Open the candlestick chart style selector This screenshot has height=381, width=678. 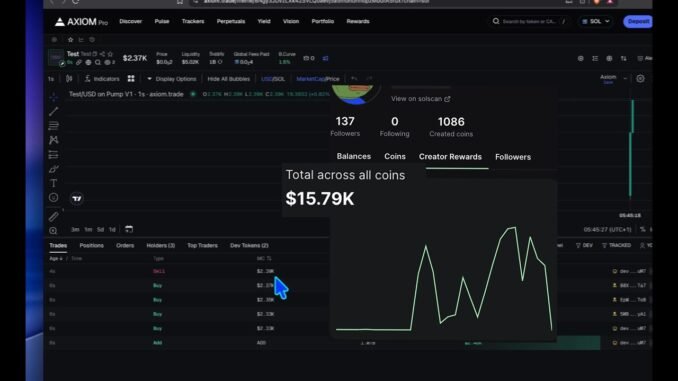click(69, 79)
